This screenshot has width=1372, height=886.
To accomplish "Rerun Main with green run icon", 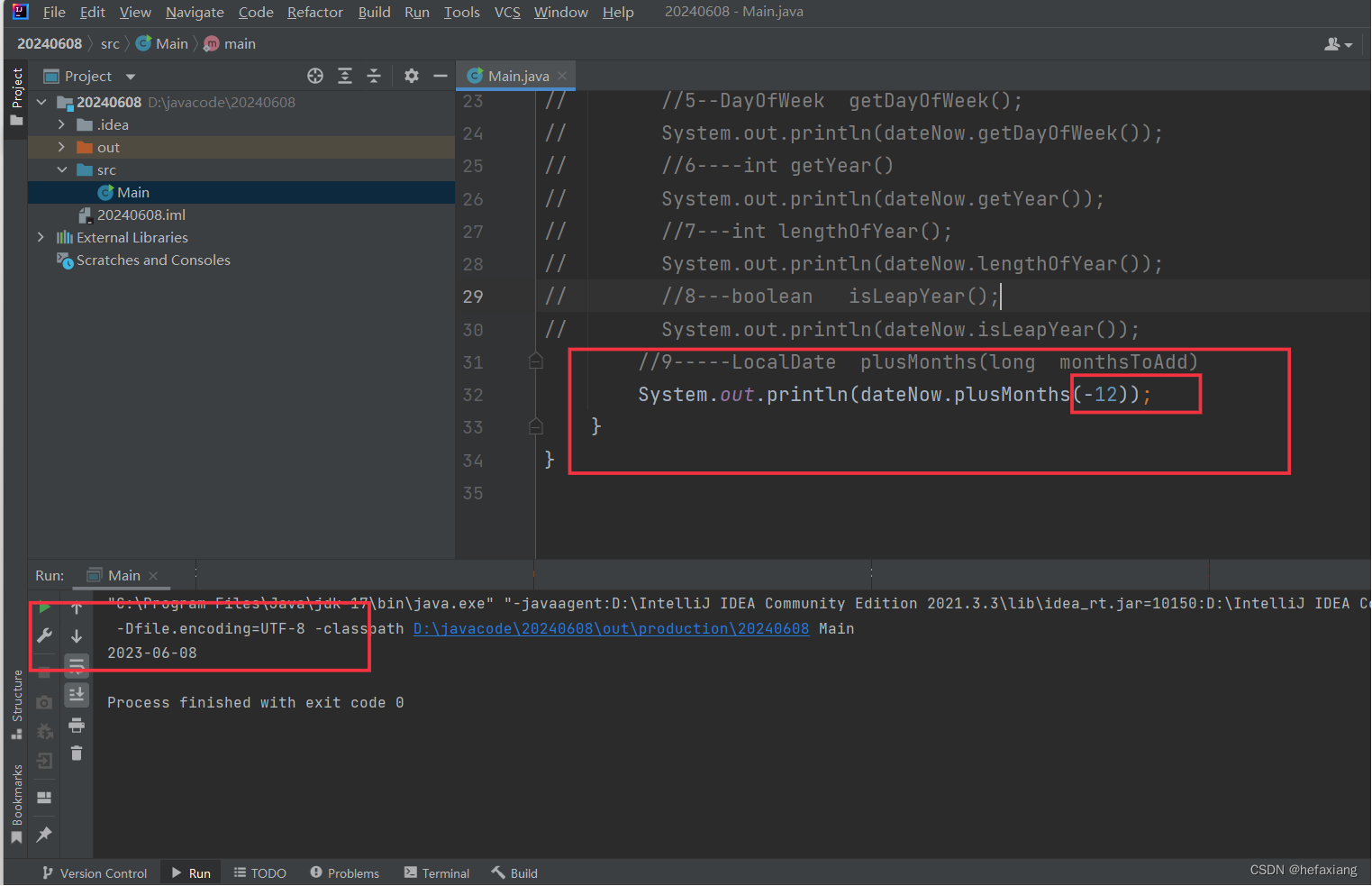I will (44, 608).
